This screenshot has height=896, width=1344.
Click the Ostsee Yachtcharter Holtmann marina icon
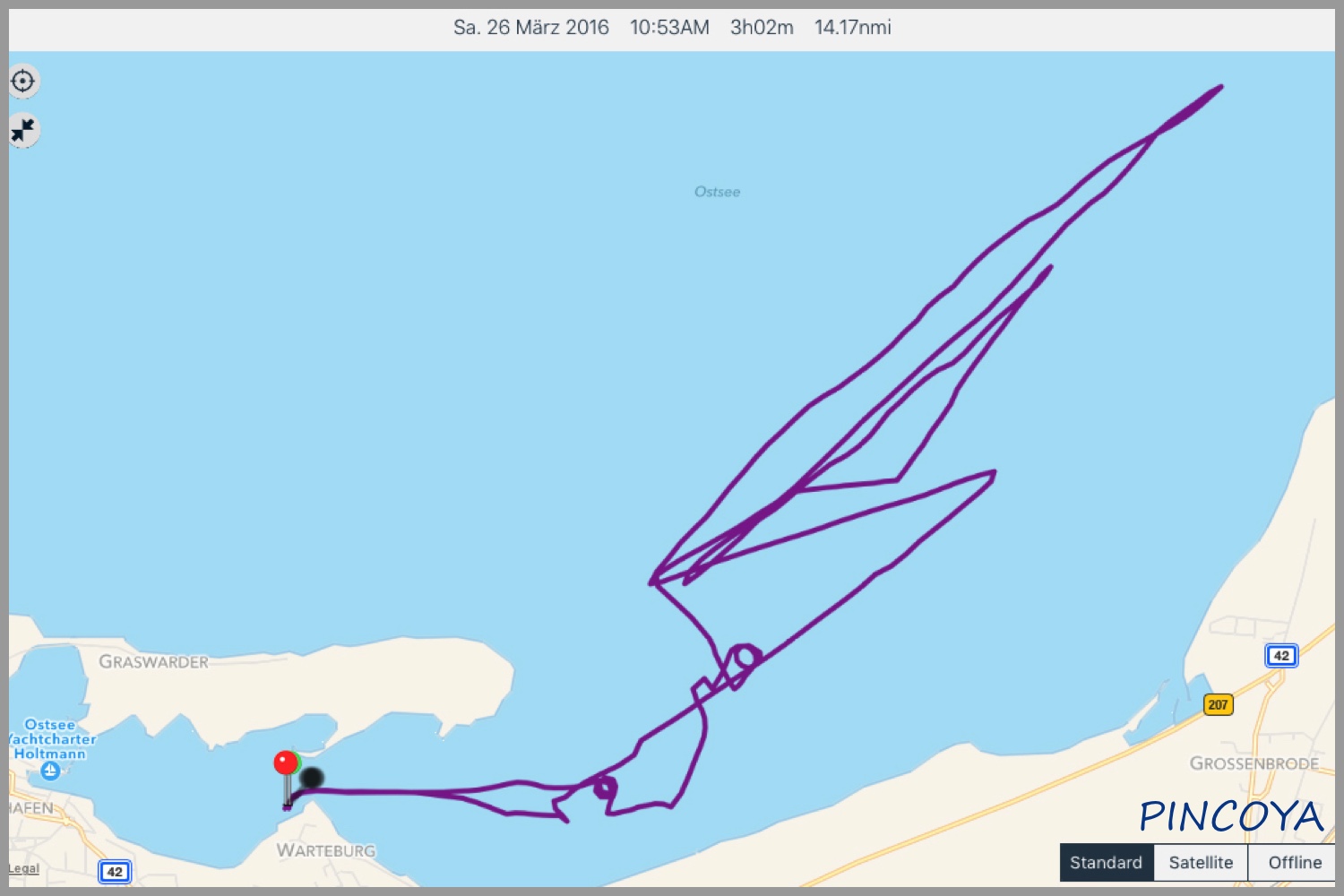51,771
